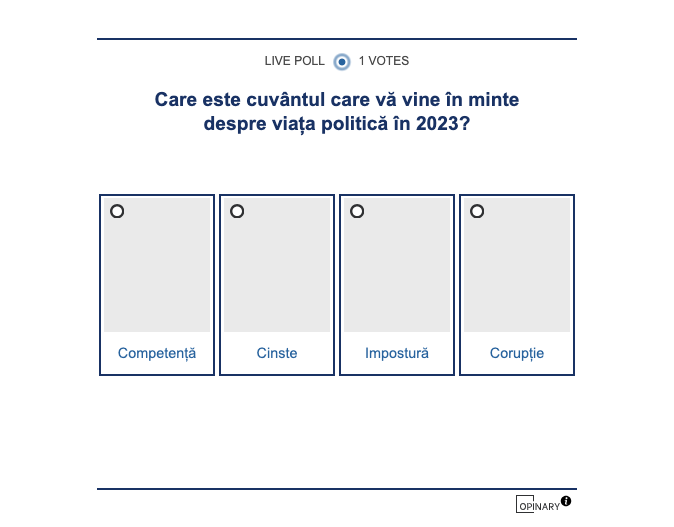The height and width of the screenshot is (527, 674).
Task: Vote via the Cinste text label
Action: point(277,353)
